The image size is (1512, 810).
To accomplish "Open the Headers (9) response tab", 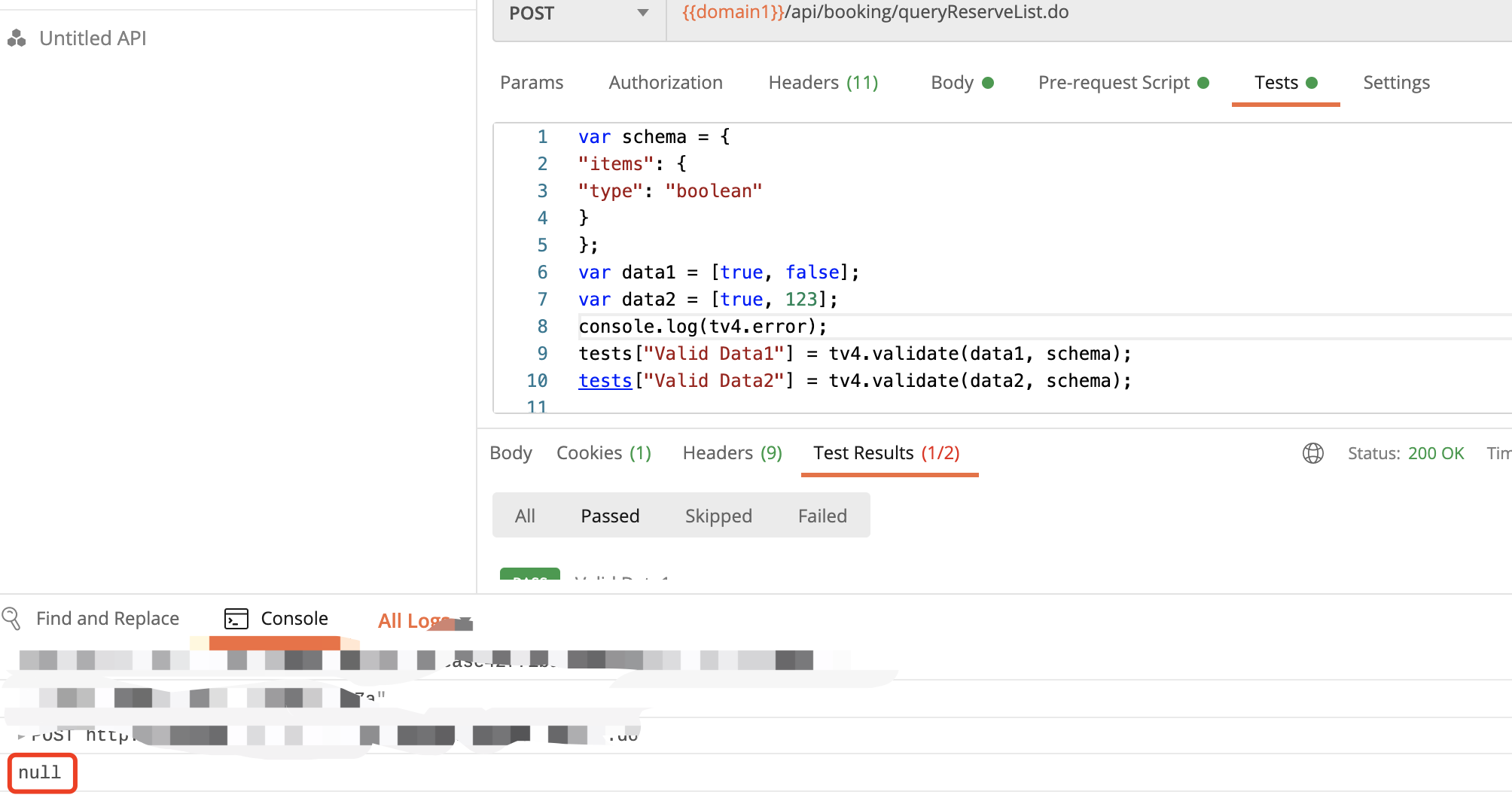I will click(731, 452).
